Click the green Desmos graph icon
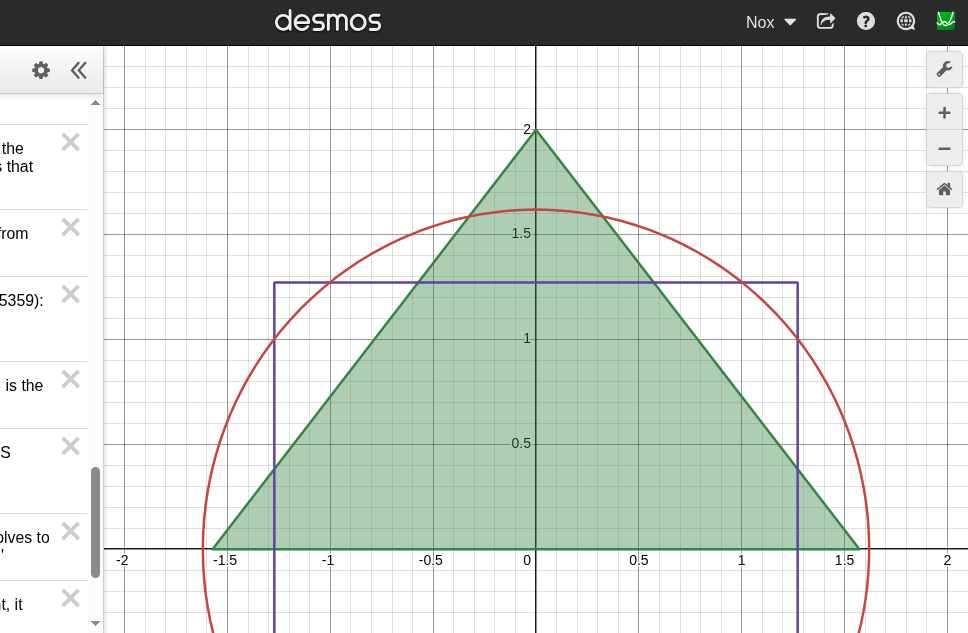 tap(945, 22)
